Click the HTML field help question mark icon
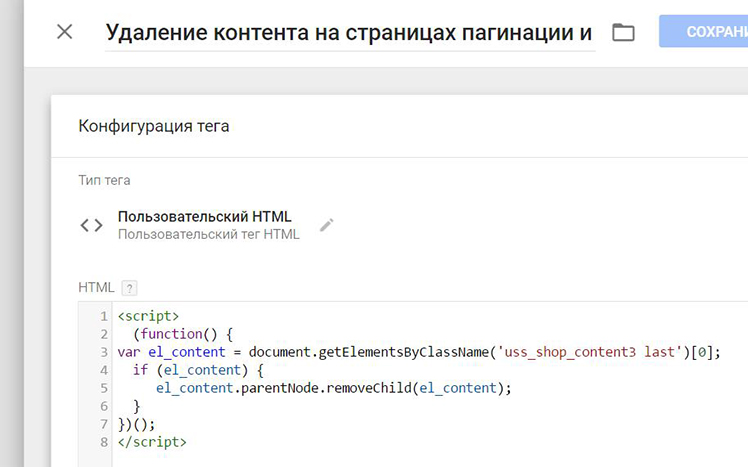Image resolution: width=748 pixels, height=467 pixels. coord(129,288)
